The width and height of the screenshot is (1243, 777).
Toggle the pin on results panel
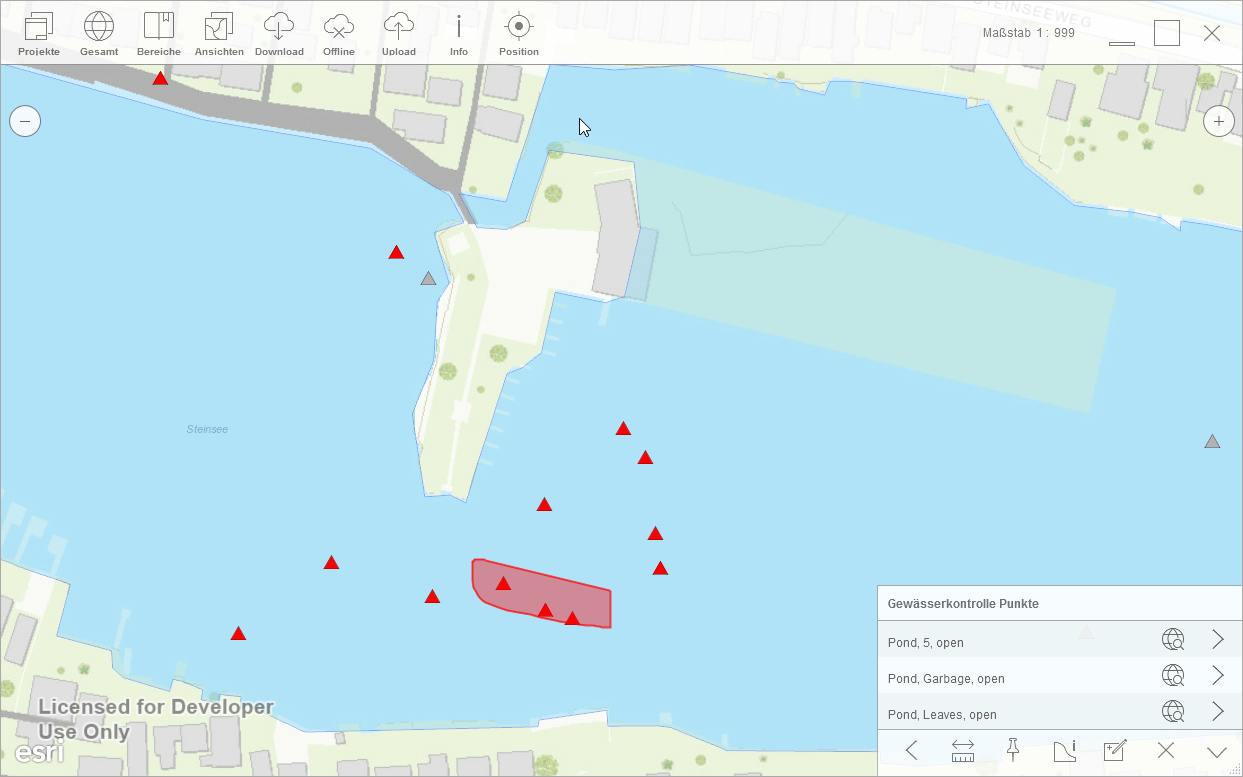pyautogui.click(x=1012, y=750)
